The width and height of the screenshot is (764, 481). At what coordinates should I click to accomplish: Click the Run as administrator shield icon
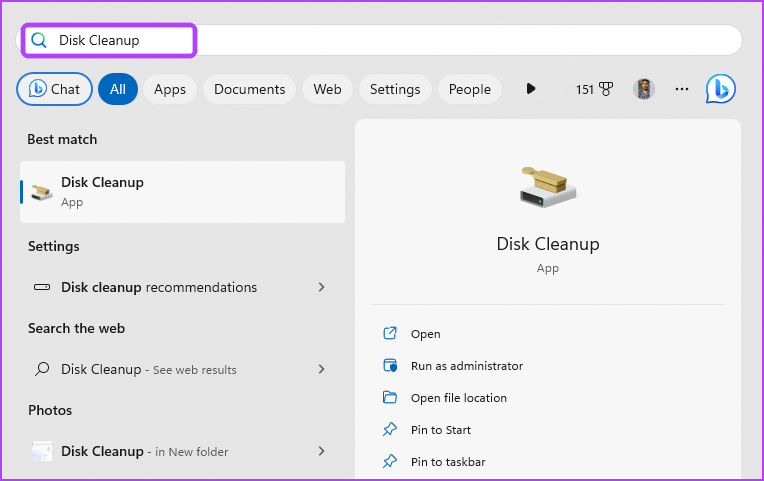coord(390,366)
